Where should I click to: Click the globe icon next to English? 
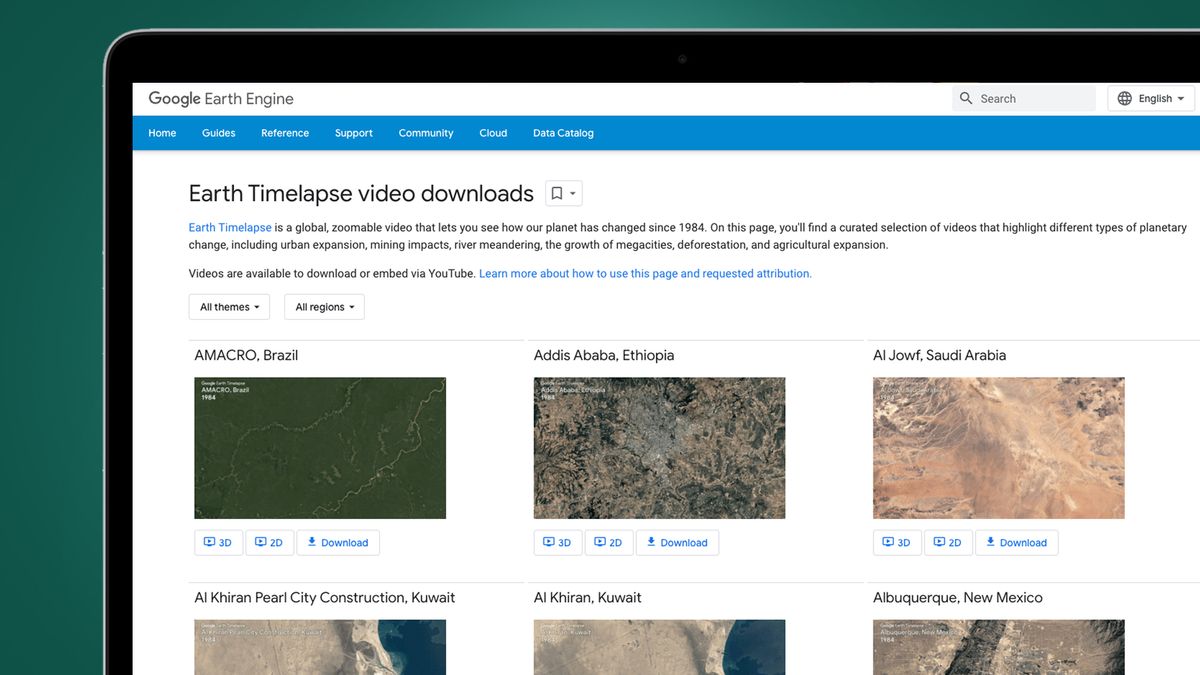pyautogui.click(x=1126, y=98)
